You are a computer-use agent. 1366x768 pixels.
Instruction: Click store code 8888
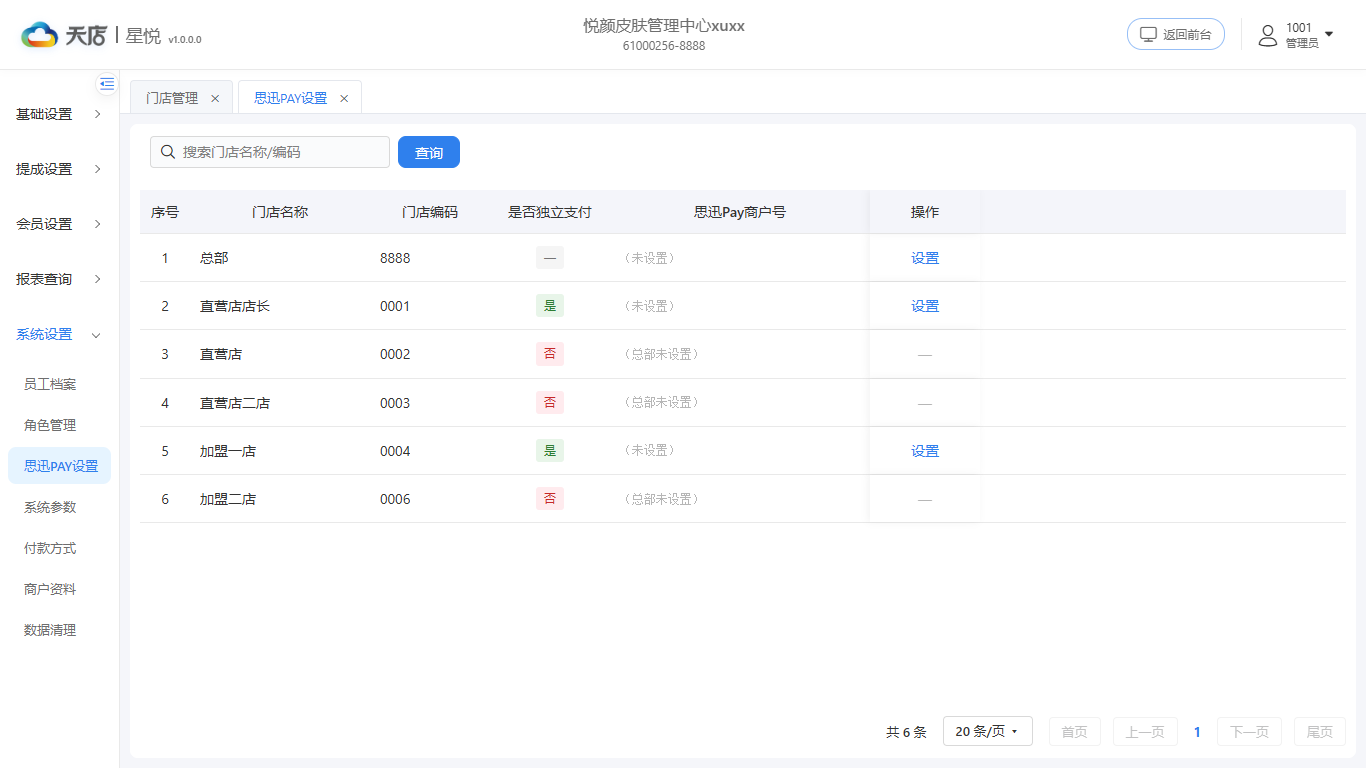pyautogui.click(x=395, y=258)
